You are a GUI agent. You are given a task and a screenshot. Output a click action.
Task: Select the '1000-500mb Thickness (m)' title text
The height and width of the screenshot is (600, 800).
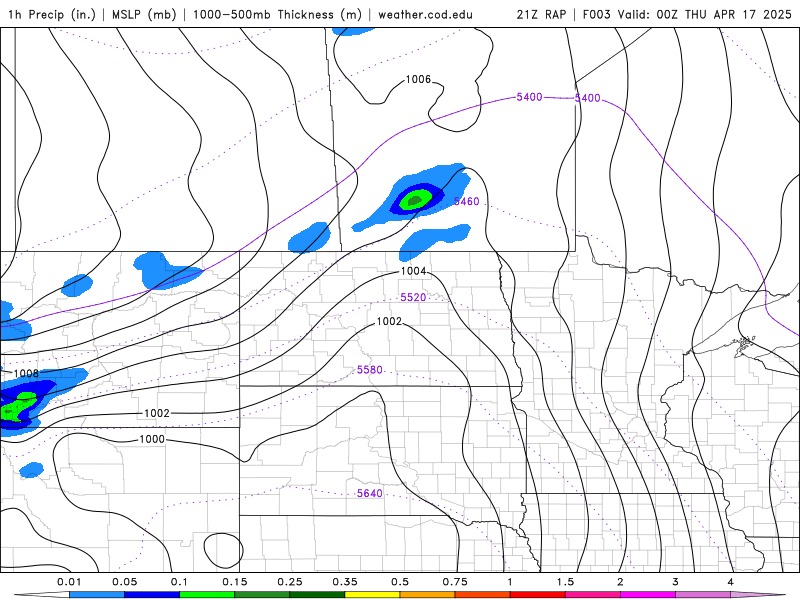277,14
